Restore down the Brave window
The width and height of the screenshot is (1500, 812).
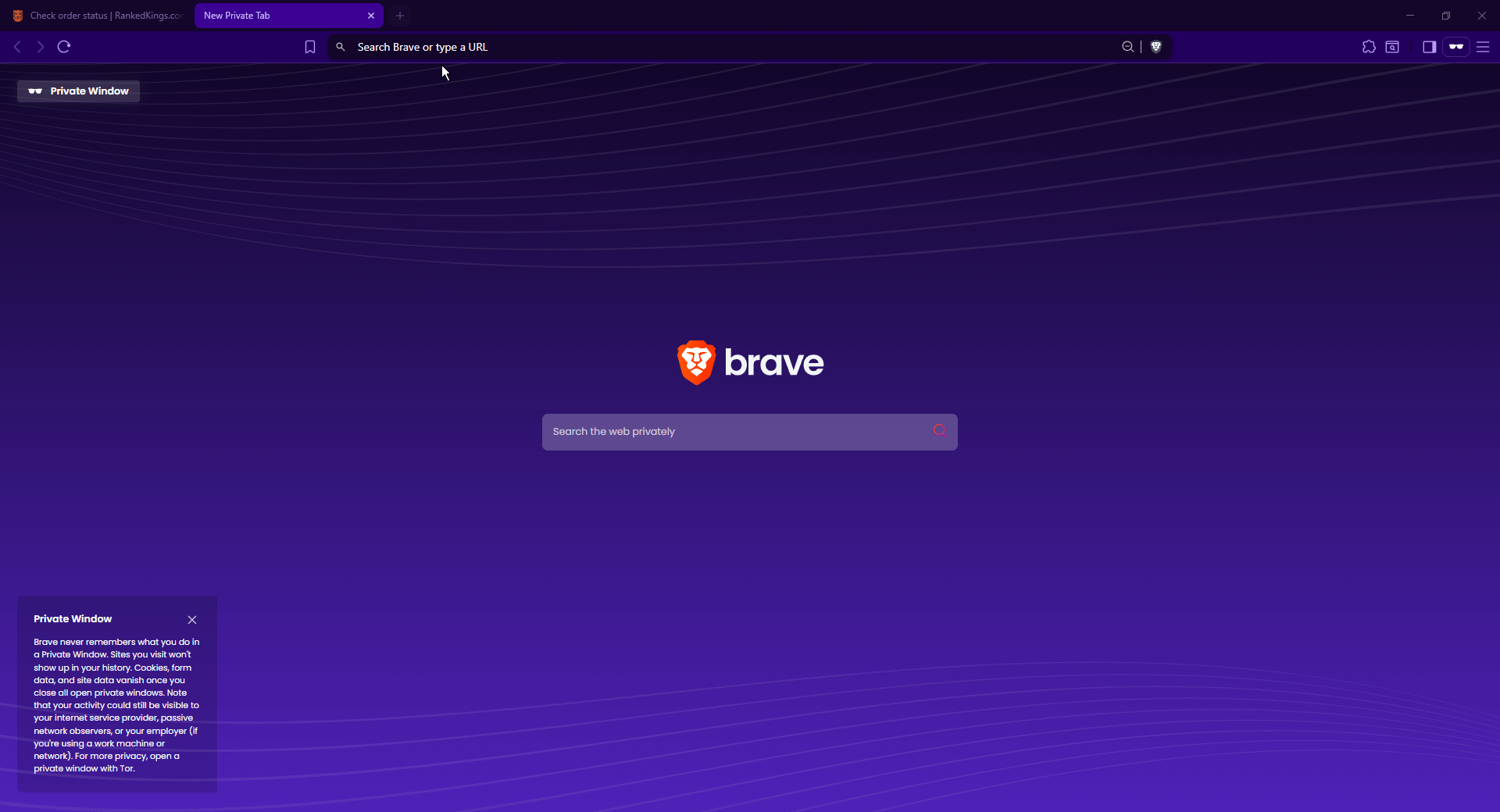pos(1446,16)
